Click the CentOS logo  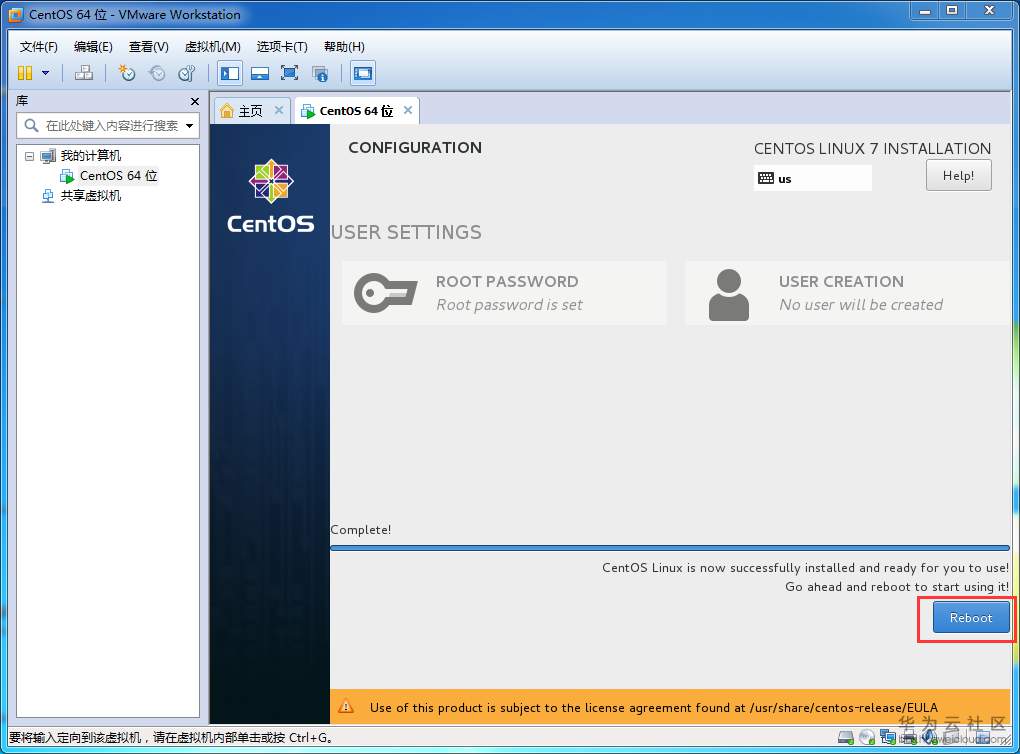click(x=271, y=196)
